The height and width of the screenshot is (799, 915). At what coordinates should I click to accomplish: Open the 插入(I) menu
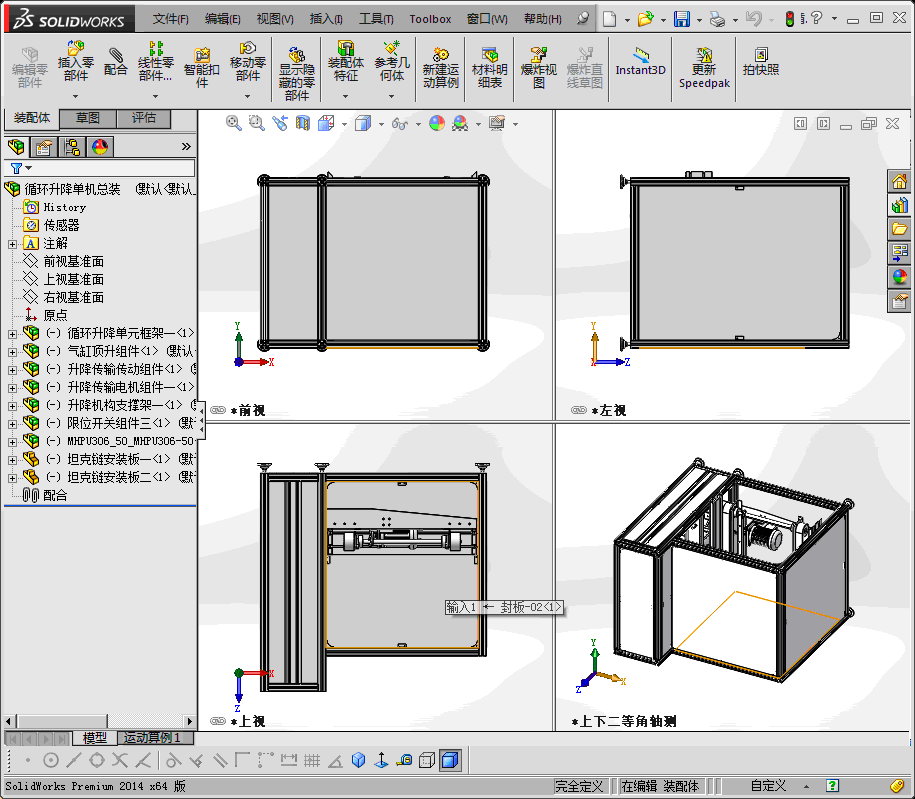(326, 19)
